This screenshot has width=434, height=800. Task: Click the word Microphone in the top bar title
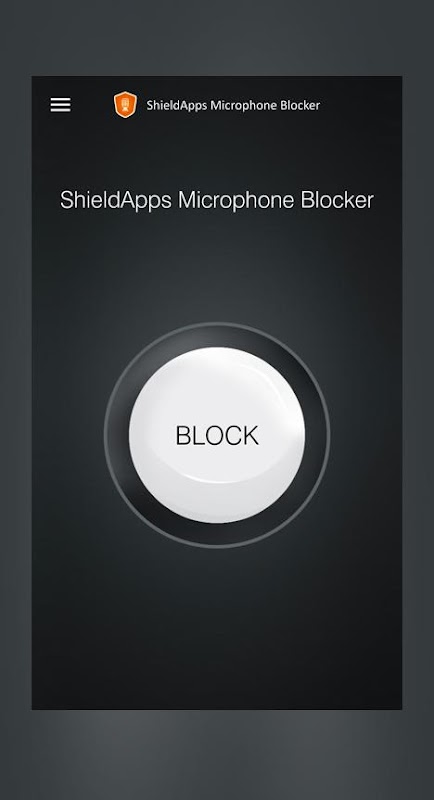243,106
